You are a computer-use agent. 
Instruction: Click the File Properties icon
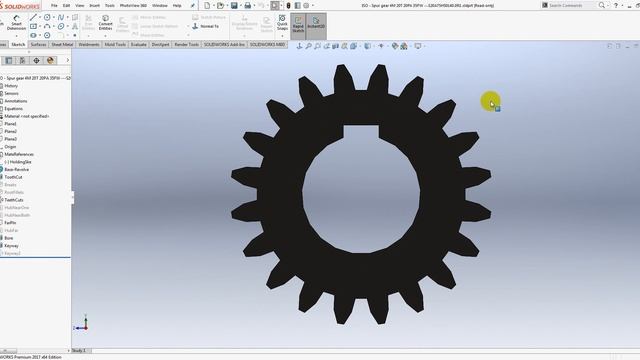tap(297, 5)
